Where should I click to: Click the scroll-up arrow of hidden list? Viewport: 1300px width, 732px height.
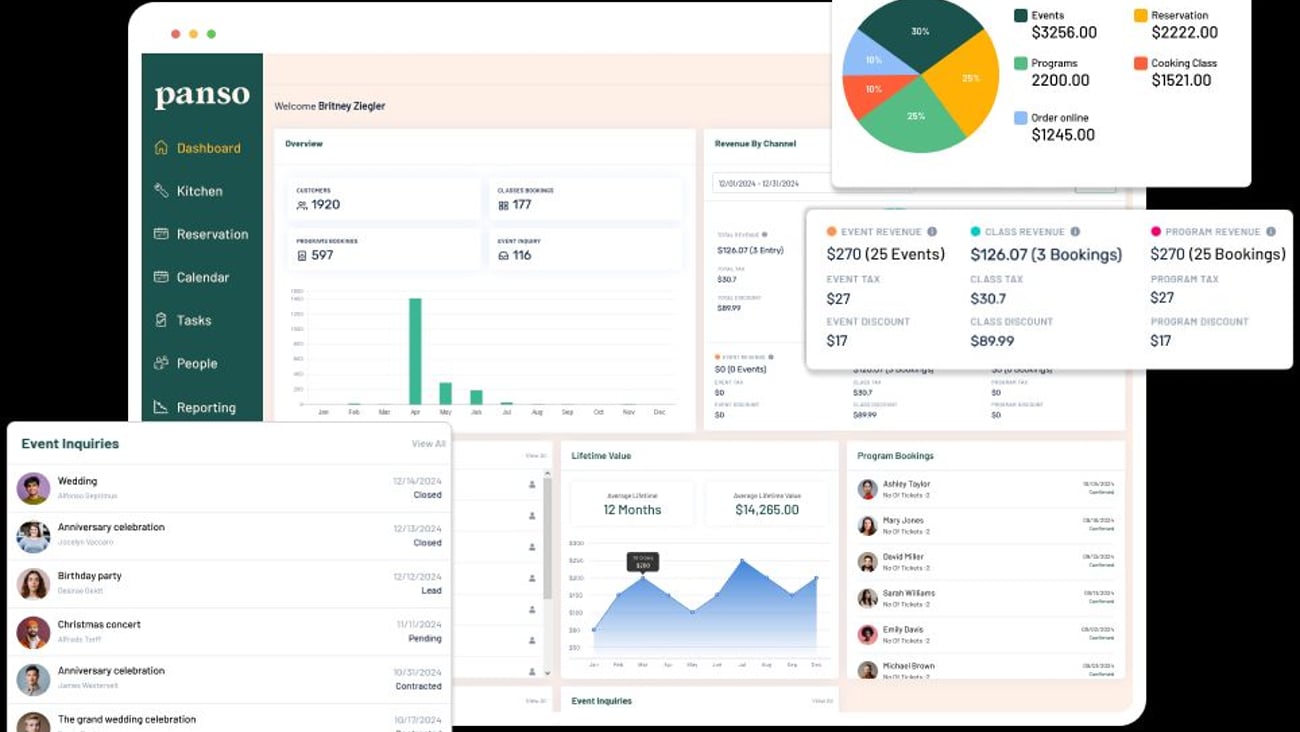pyautogui.click(x=547, y=474)
